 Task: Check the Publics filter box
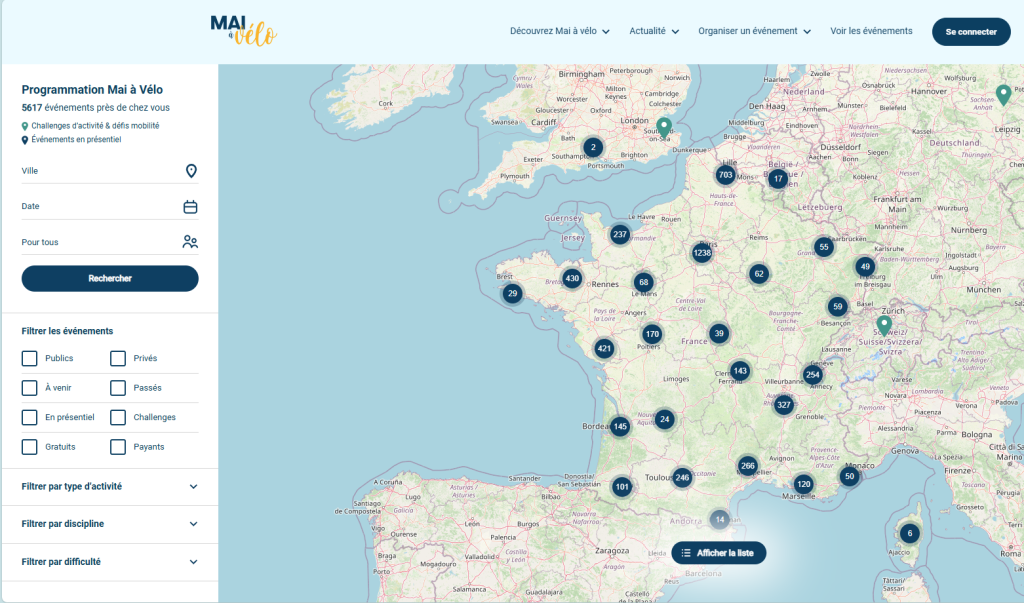tap(29, 358)
